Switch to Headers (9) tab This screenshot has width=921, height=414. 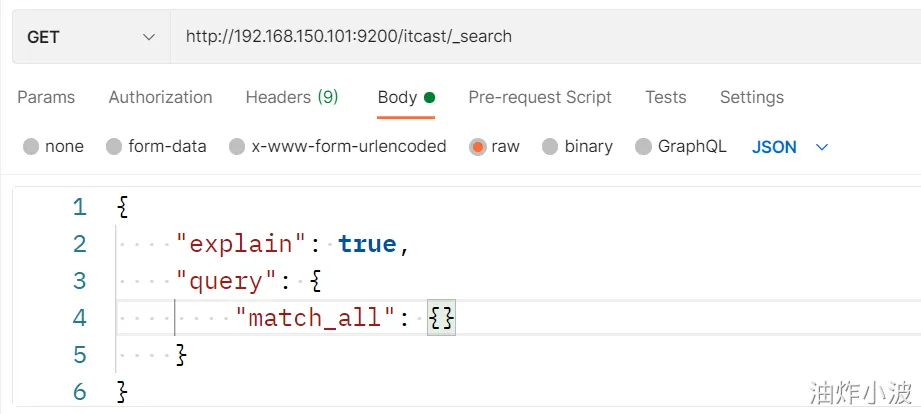[292, 97]
